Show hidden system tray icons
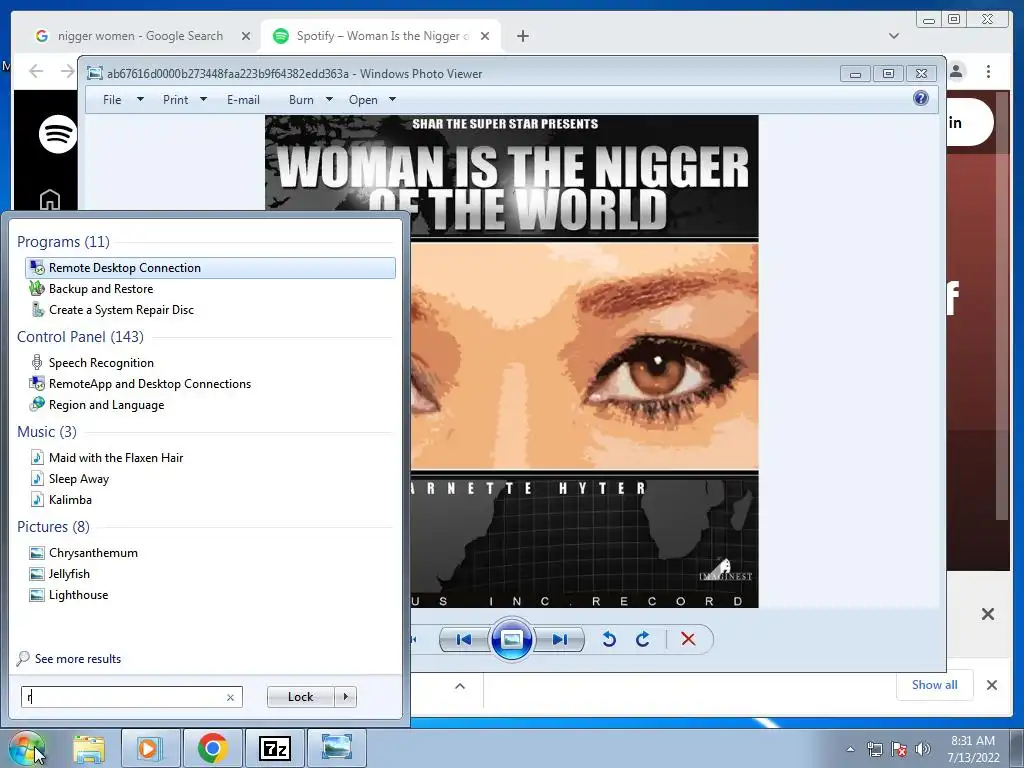The height and width of the screenshot is (768, 1024). coord(850,749)
